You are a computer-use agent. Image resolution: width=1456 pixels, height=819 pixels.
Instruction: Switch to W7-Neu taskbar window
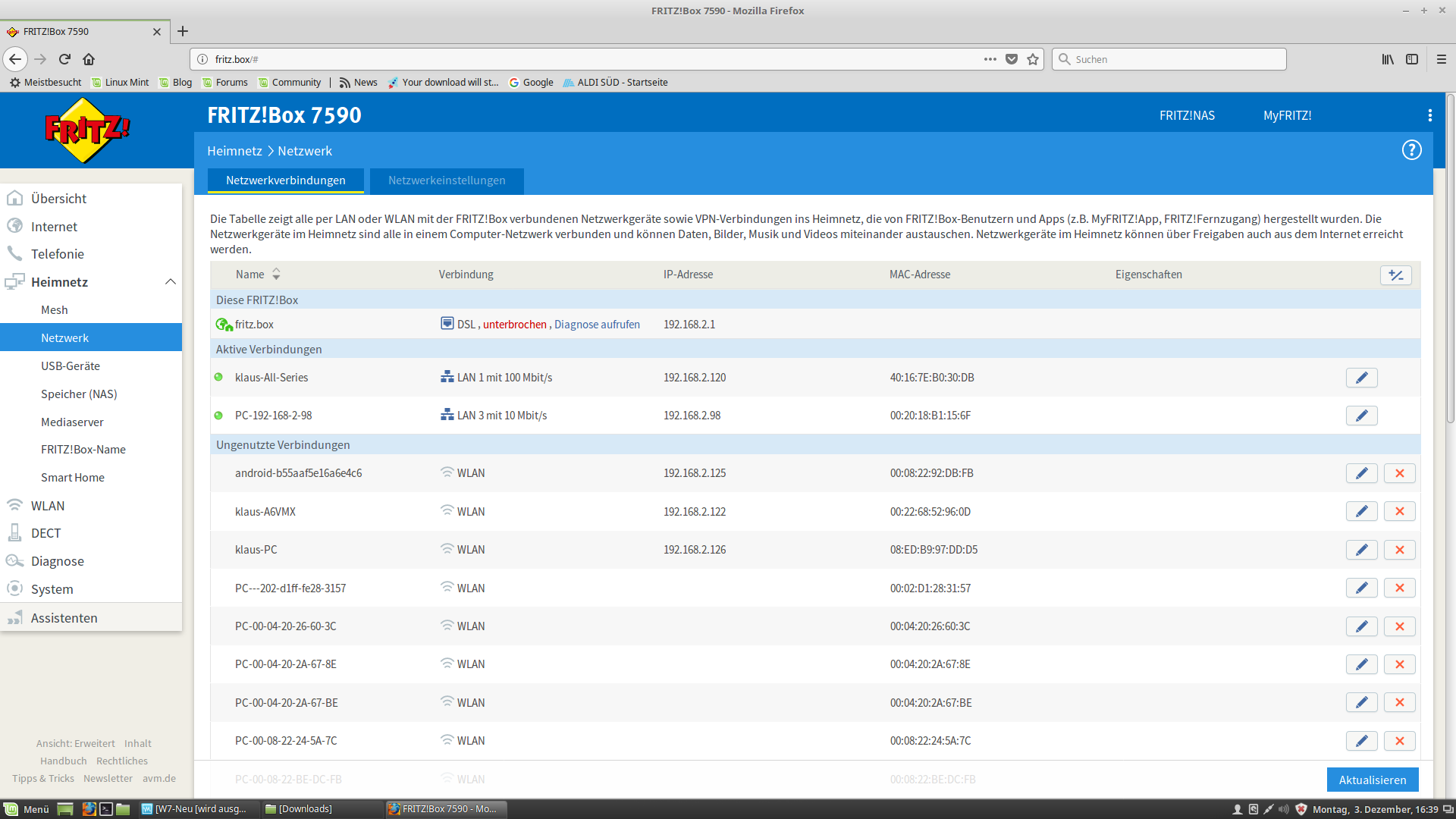[x=197, y=809]
